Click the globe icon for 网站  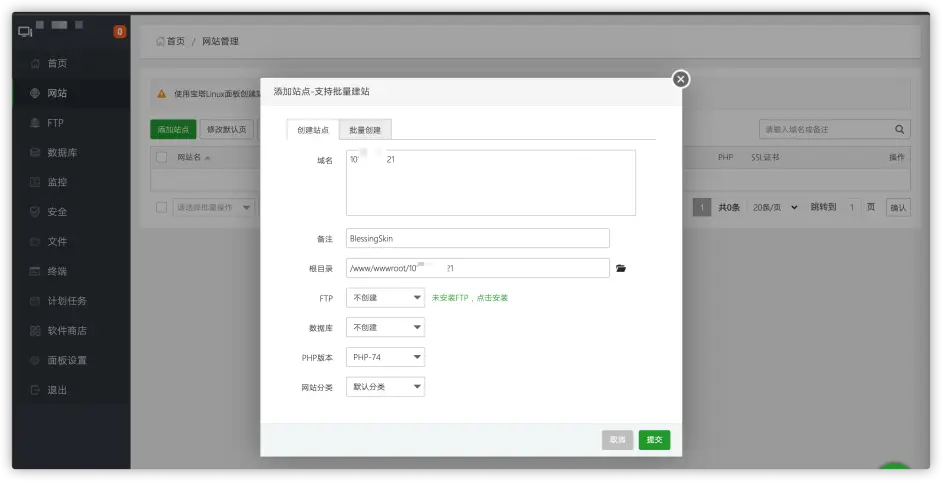click(x=35, y=93)
